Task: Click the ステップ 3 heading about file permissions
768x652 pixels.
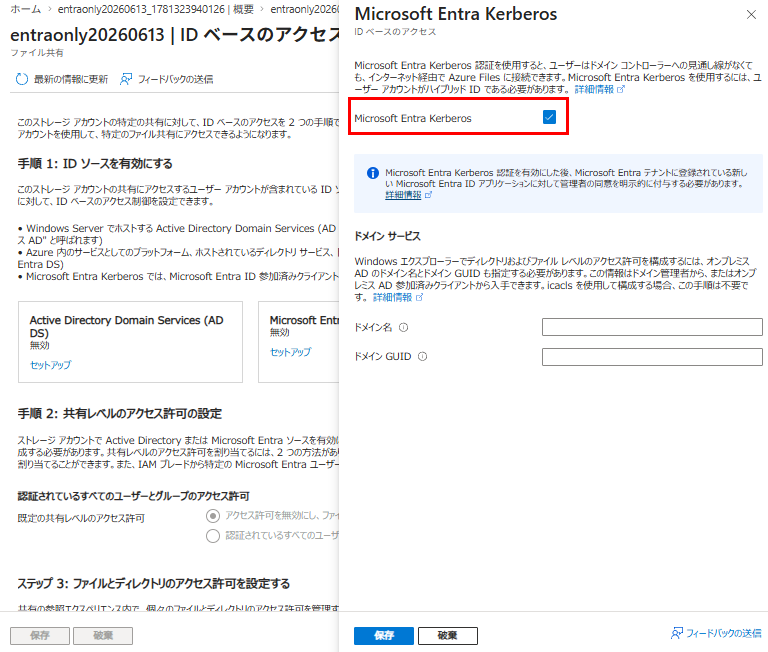Action: click(x=154, y=584)
